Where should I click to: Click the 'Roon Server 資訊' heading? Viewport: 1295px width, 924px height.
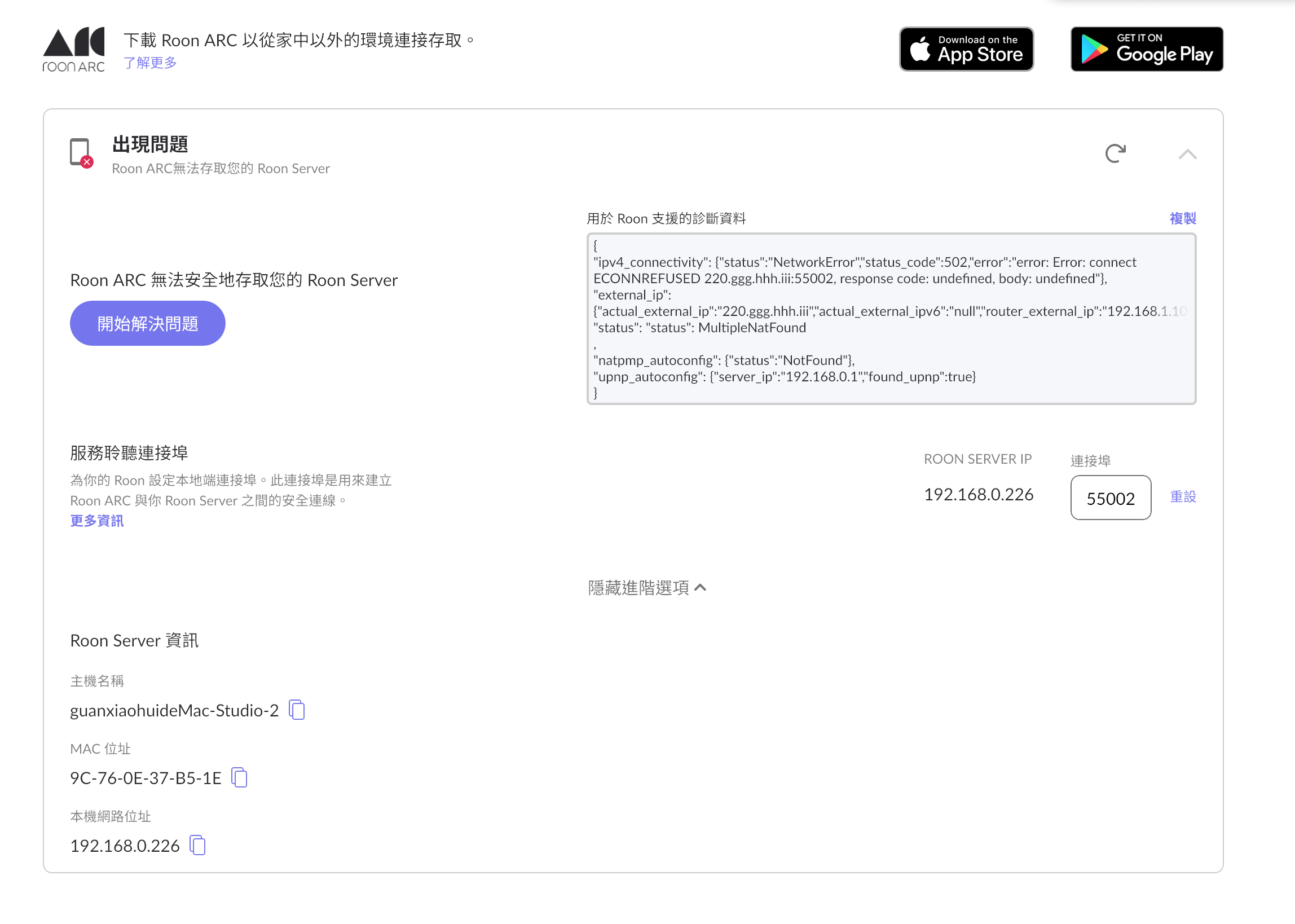(x=134, y=641)
